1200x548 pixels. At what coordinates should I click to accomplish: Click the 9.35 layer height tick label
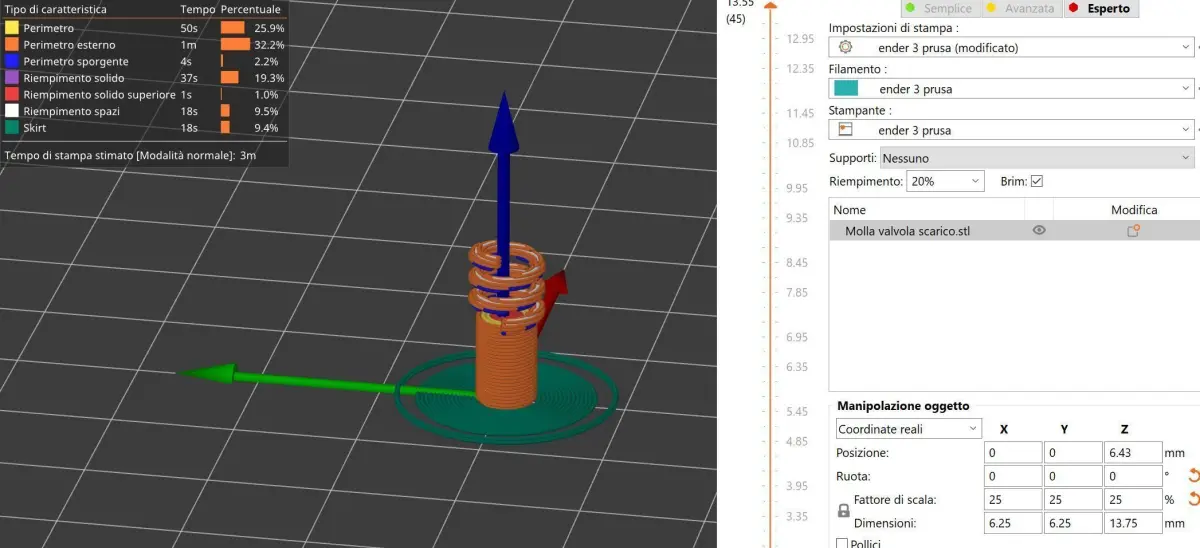pos(797,218)
